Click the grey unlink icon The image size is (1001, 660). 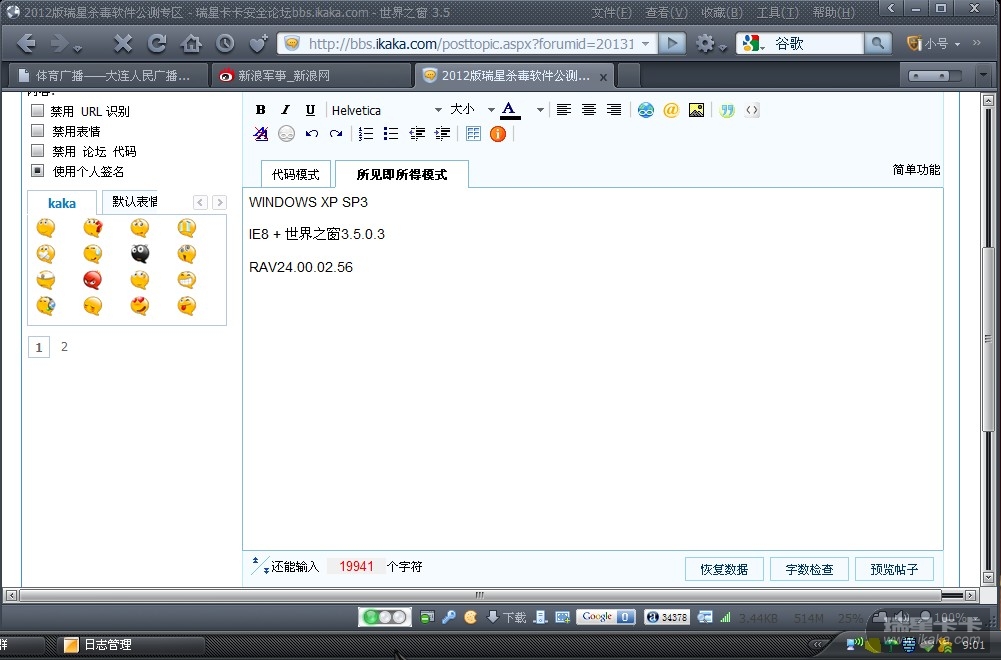286,133
